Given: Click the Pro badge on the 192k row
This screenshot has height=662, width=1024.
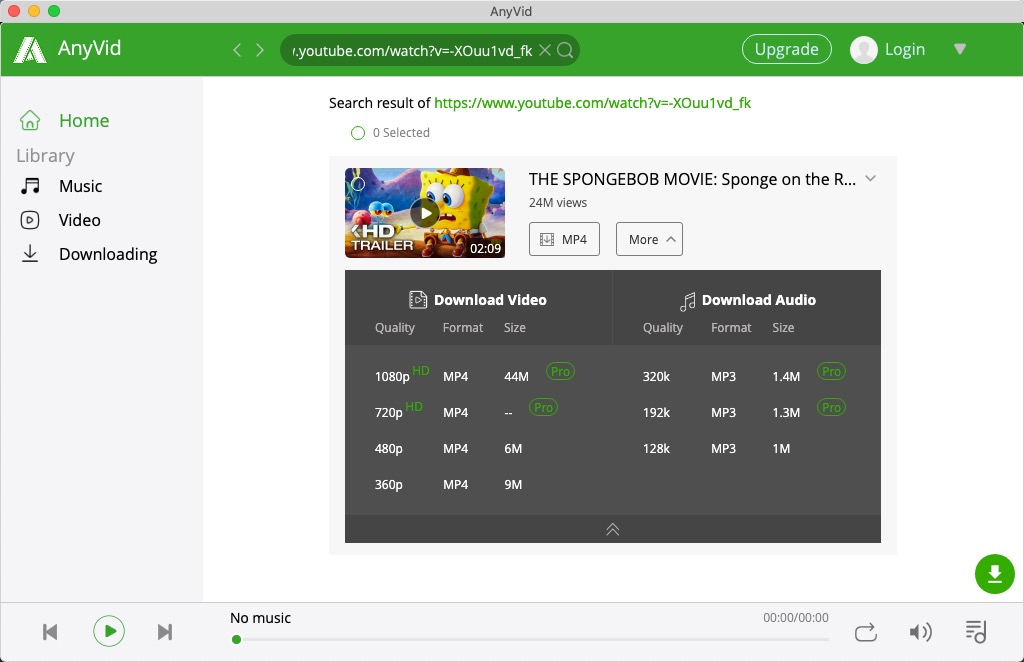Looking at the screenshot, I should (x=831, y=407).
